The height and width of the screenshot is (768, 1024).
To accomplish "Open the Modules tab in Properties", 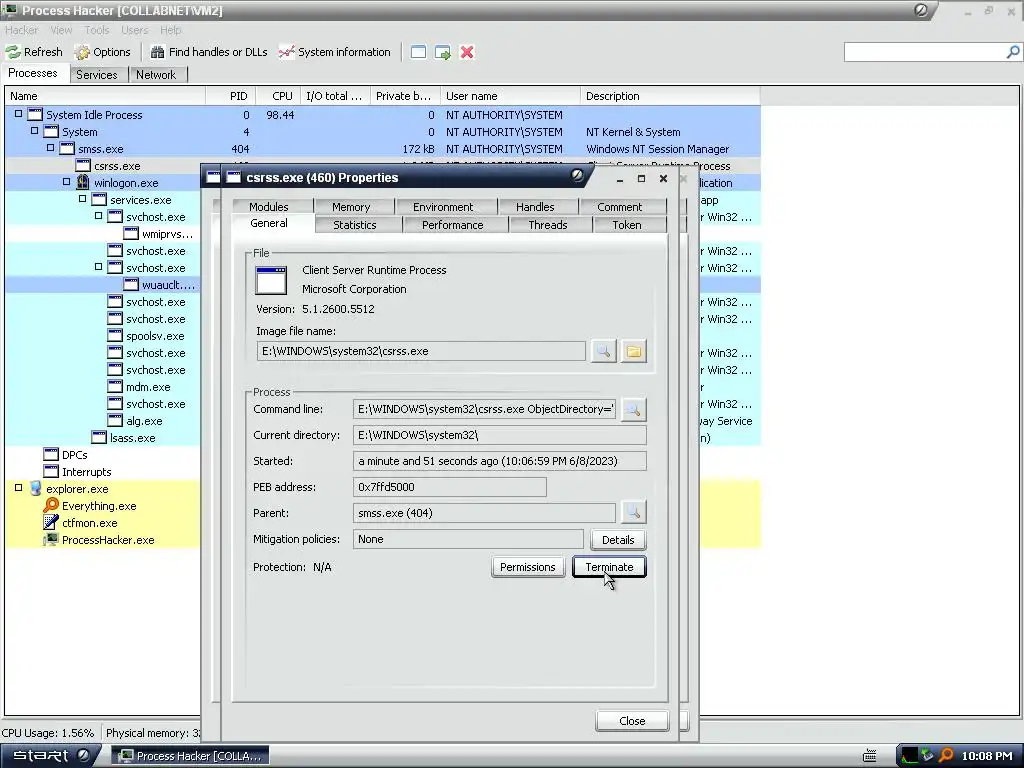I will [x=268, y=207].
